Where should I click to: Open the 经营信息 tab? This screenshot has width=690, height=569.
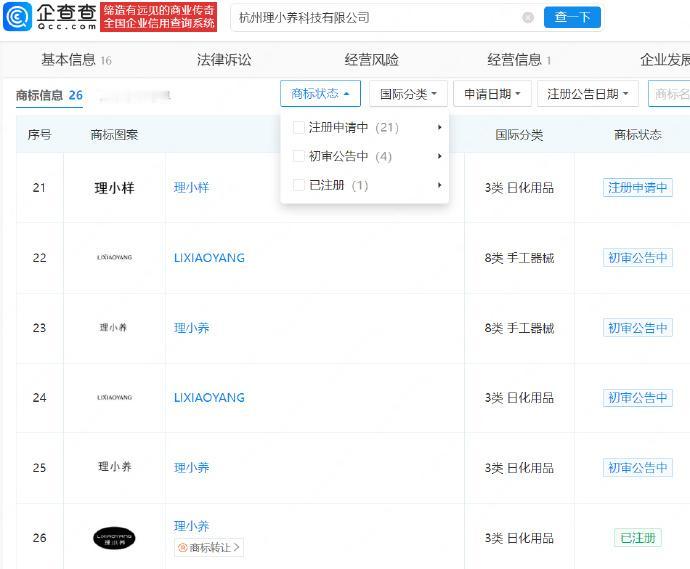(519, 60)
